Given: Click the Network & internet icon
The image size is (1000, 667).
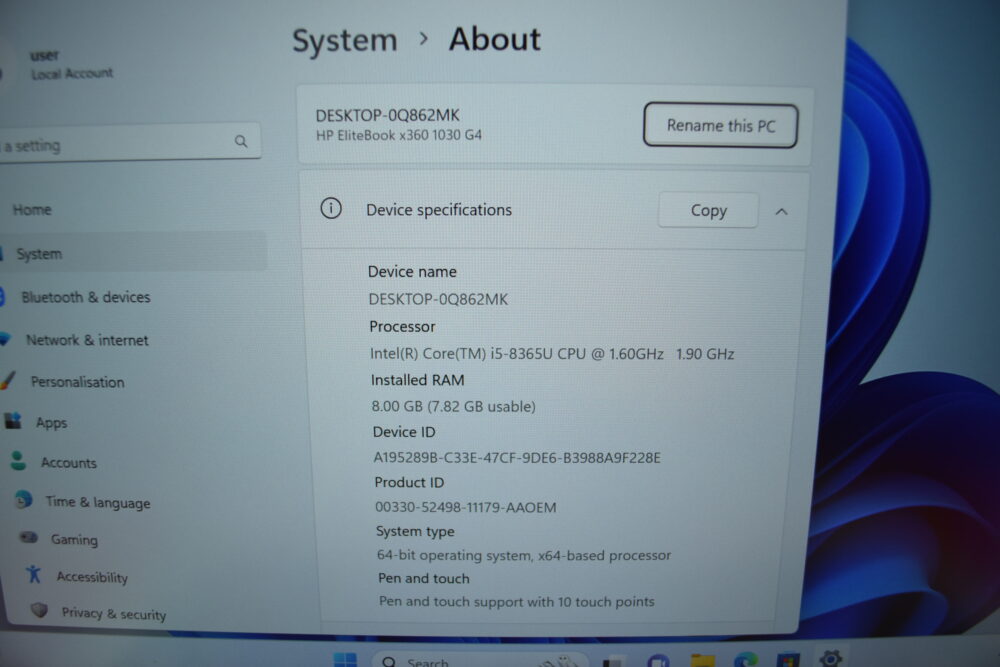Looking at the screenshot, I should [x=6, y=339].
